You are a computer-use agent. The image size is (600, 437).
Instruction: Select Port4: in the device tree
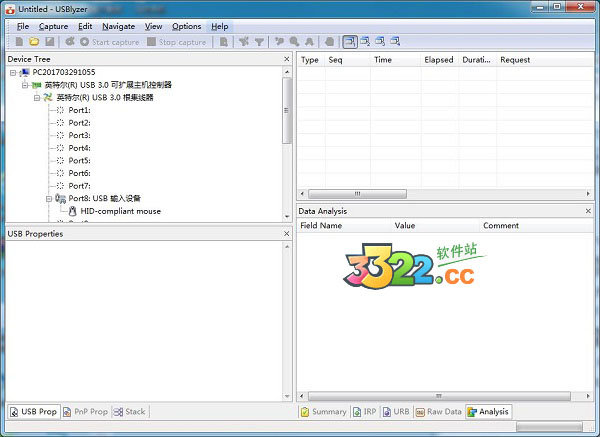(x=79, y=148)
